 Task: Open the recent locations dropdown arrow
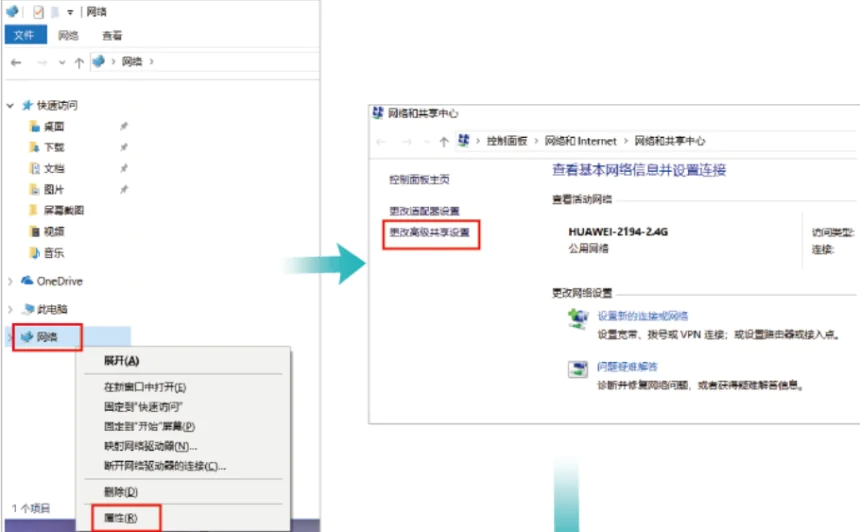[x=61, y=62]
